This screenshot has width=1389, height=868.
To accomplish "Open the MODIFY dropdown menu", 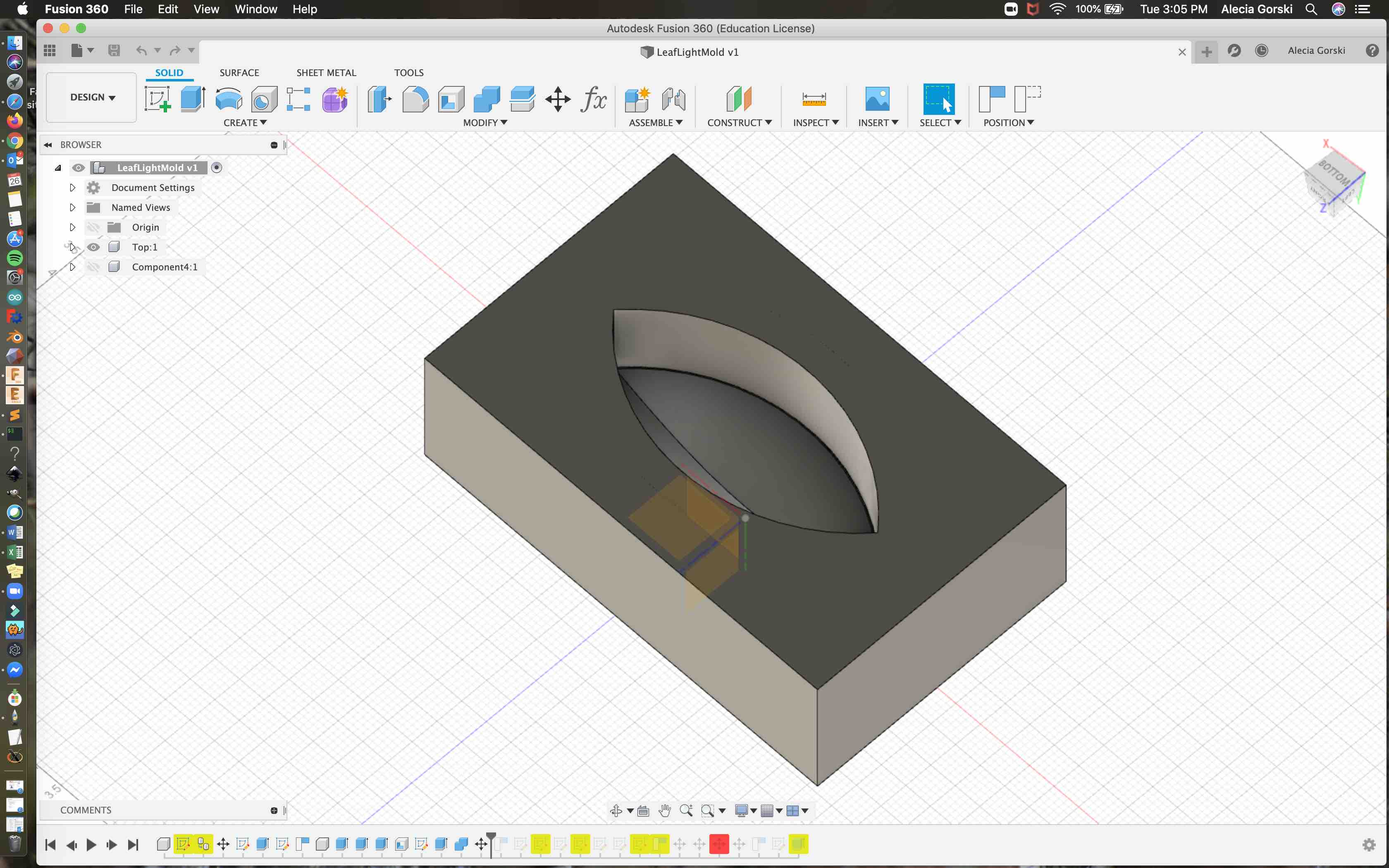I will pos(485,122).
